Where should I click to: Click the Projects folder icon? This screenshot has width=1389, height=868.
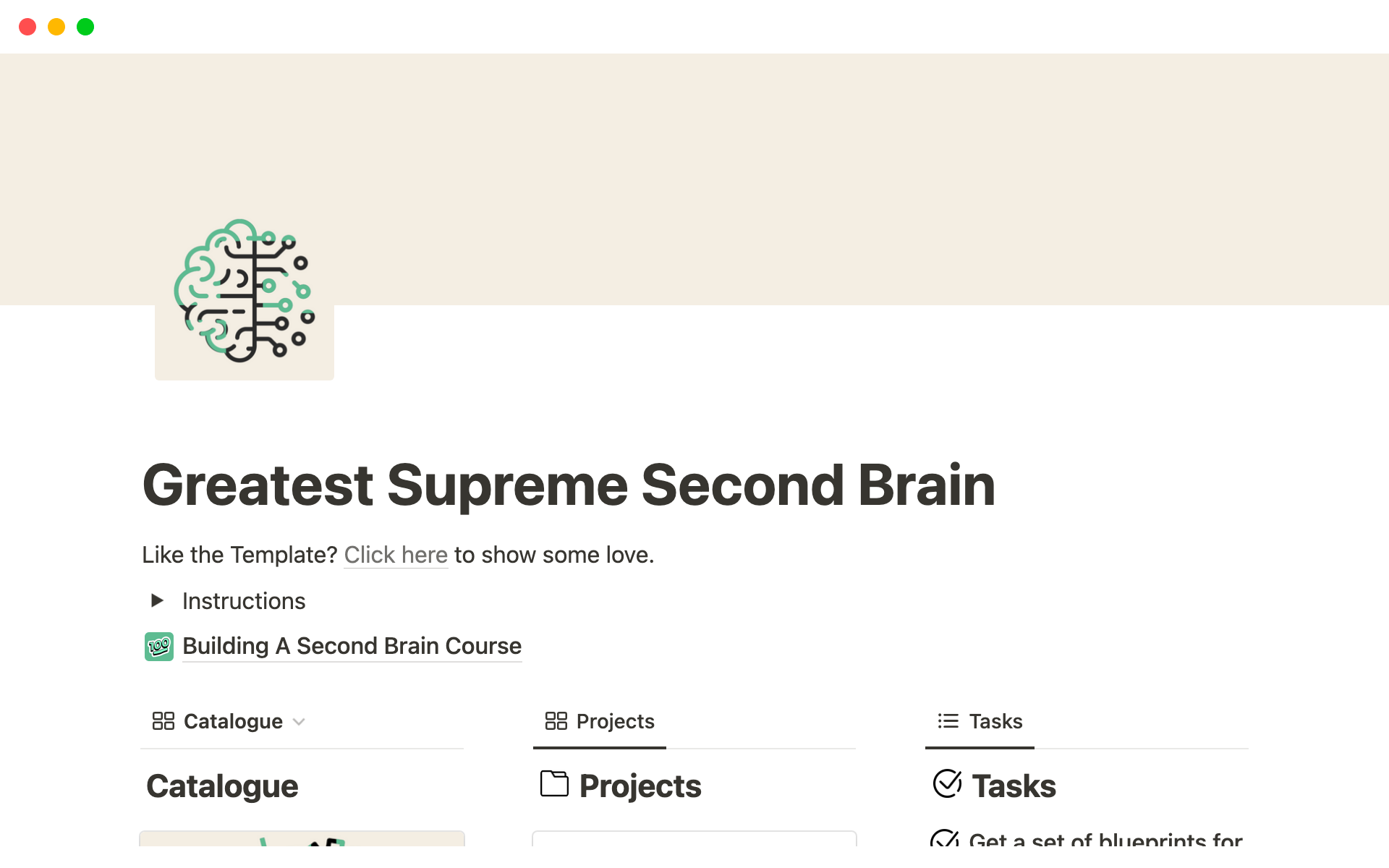[x=554, y=784]
